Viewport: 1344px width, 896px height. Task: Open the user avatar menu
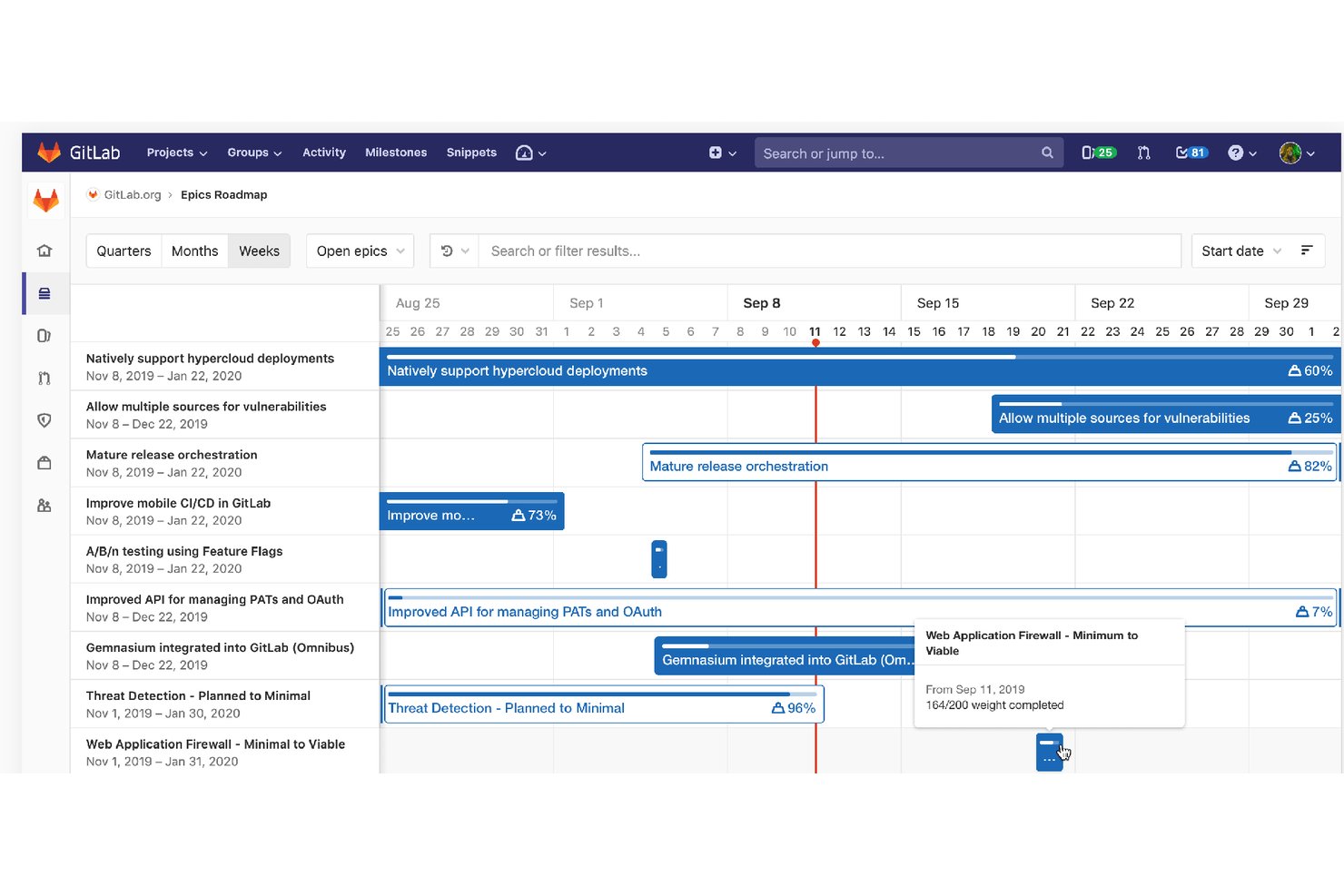[1297, 153]
